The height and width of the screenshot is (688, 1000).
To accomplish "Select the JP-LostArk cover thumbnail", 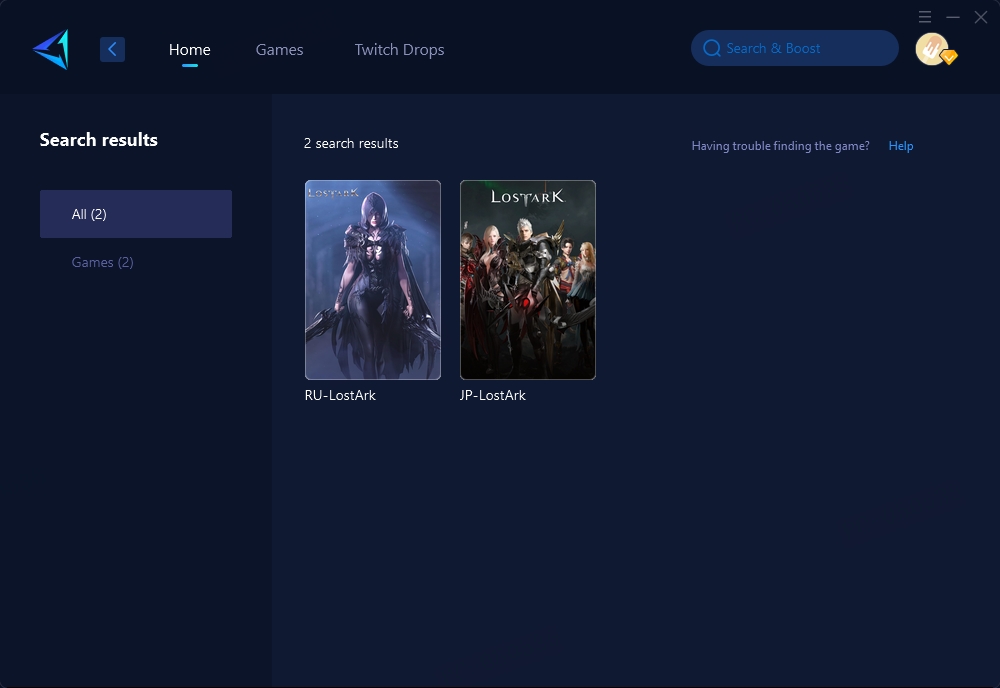I will (x=528, y=280).
